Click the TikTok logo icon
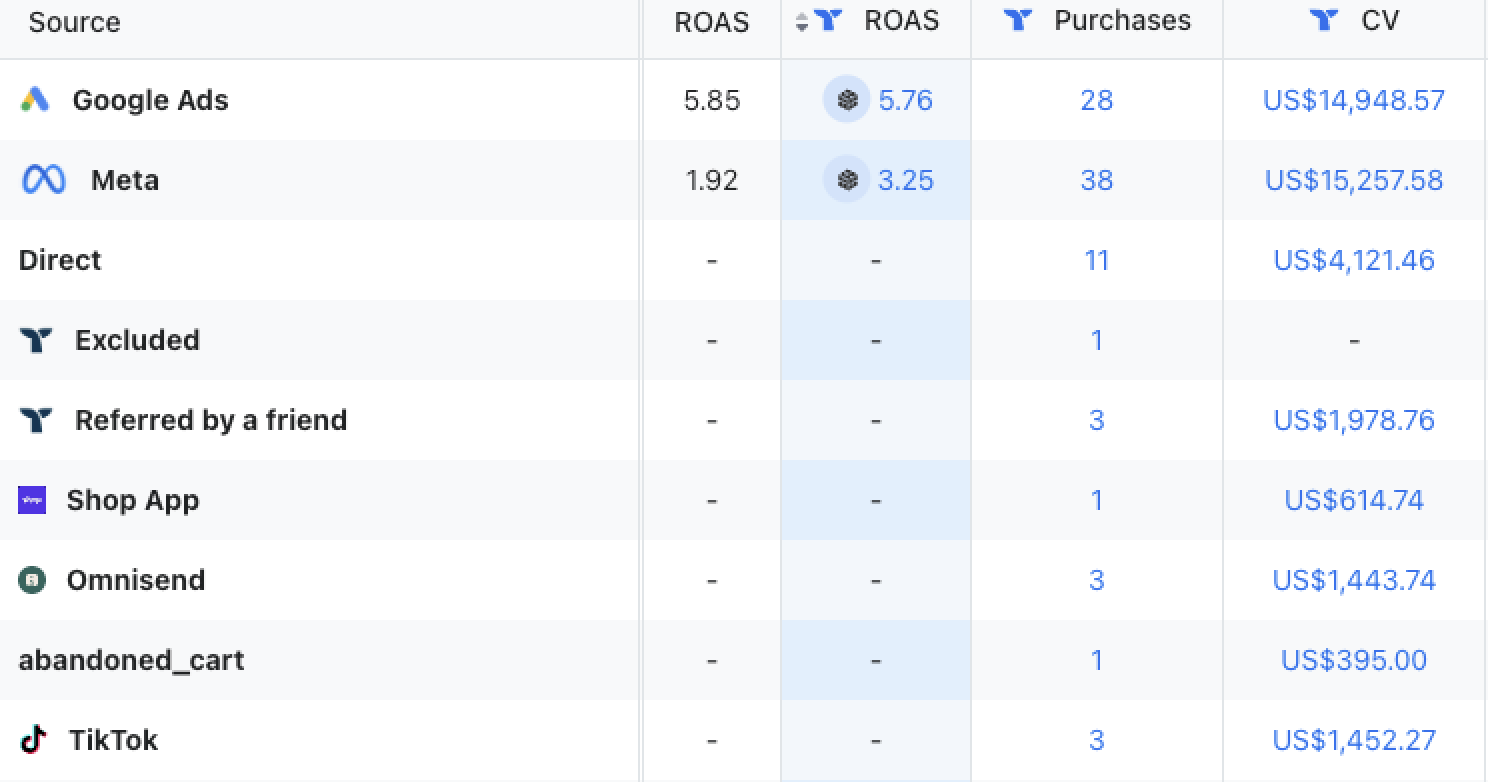 click(34, 740)
